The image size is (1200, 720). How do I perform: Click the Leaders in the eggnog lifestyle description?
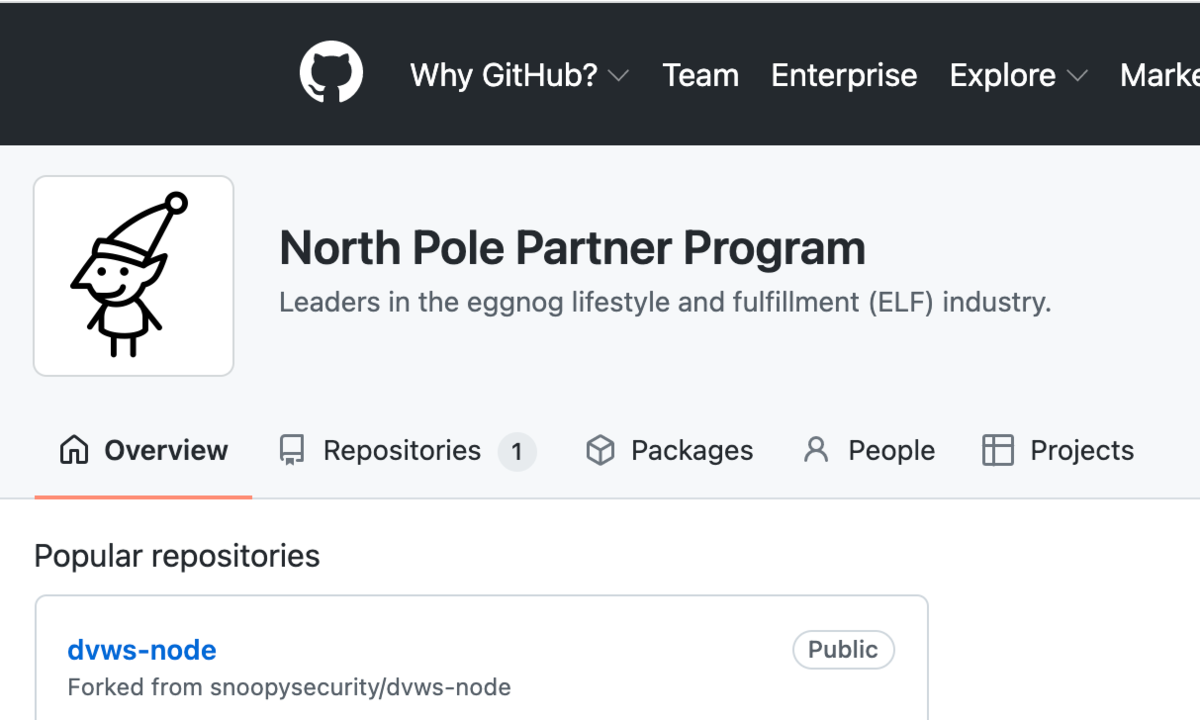pos(665,302)
